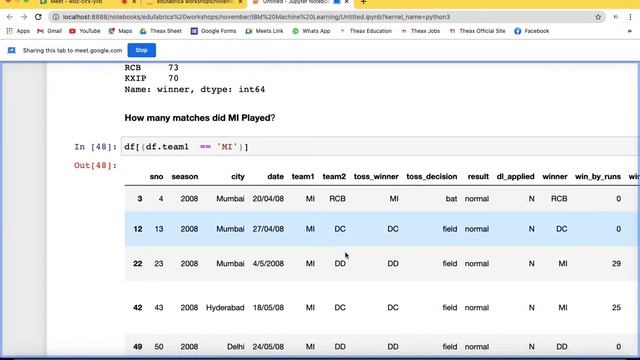Close the Untitled Jupyter Notebook tab
The height and width of the screenshot is (360, 640).
(x=347, y=2)
